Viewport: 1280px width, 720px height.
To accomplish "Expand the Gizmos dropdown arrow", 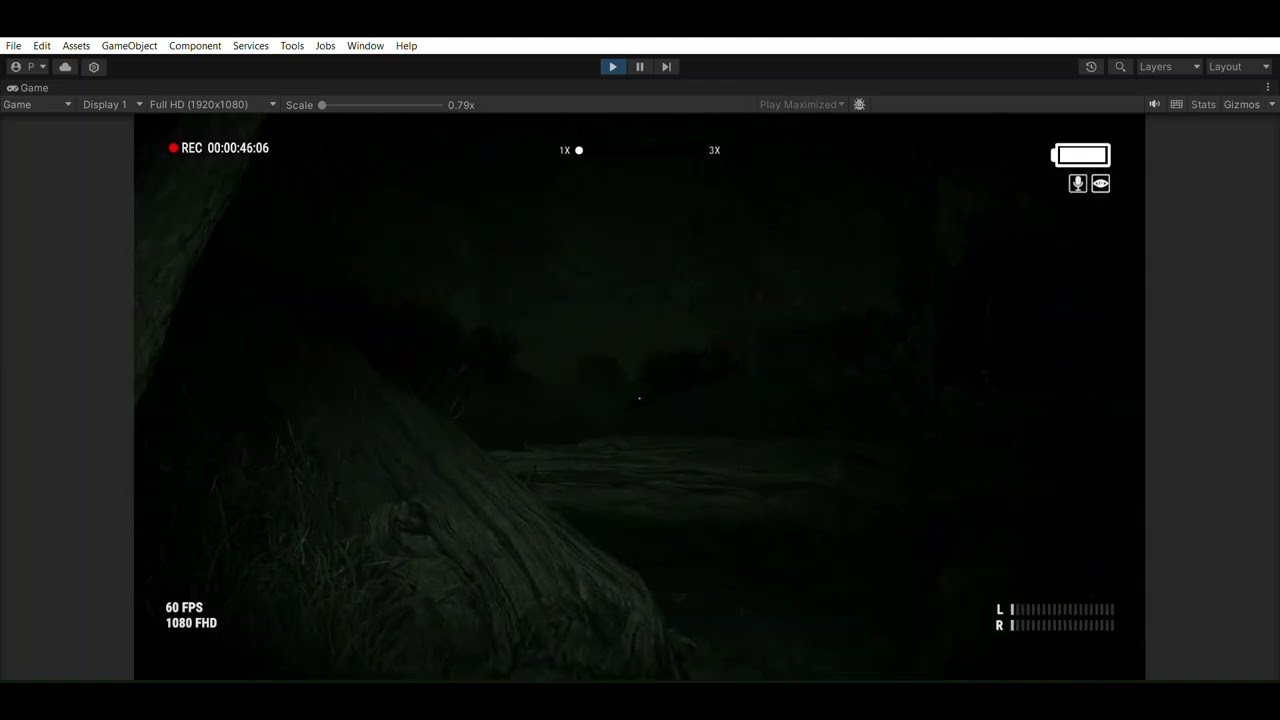I will point(1272,104).
